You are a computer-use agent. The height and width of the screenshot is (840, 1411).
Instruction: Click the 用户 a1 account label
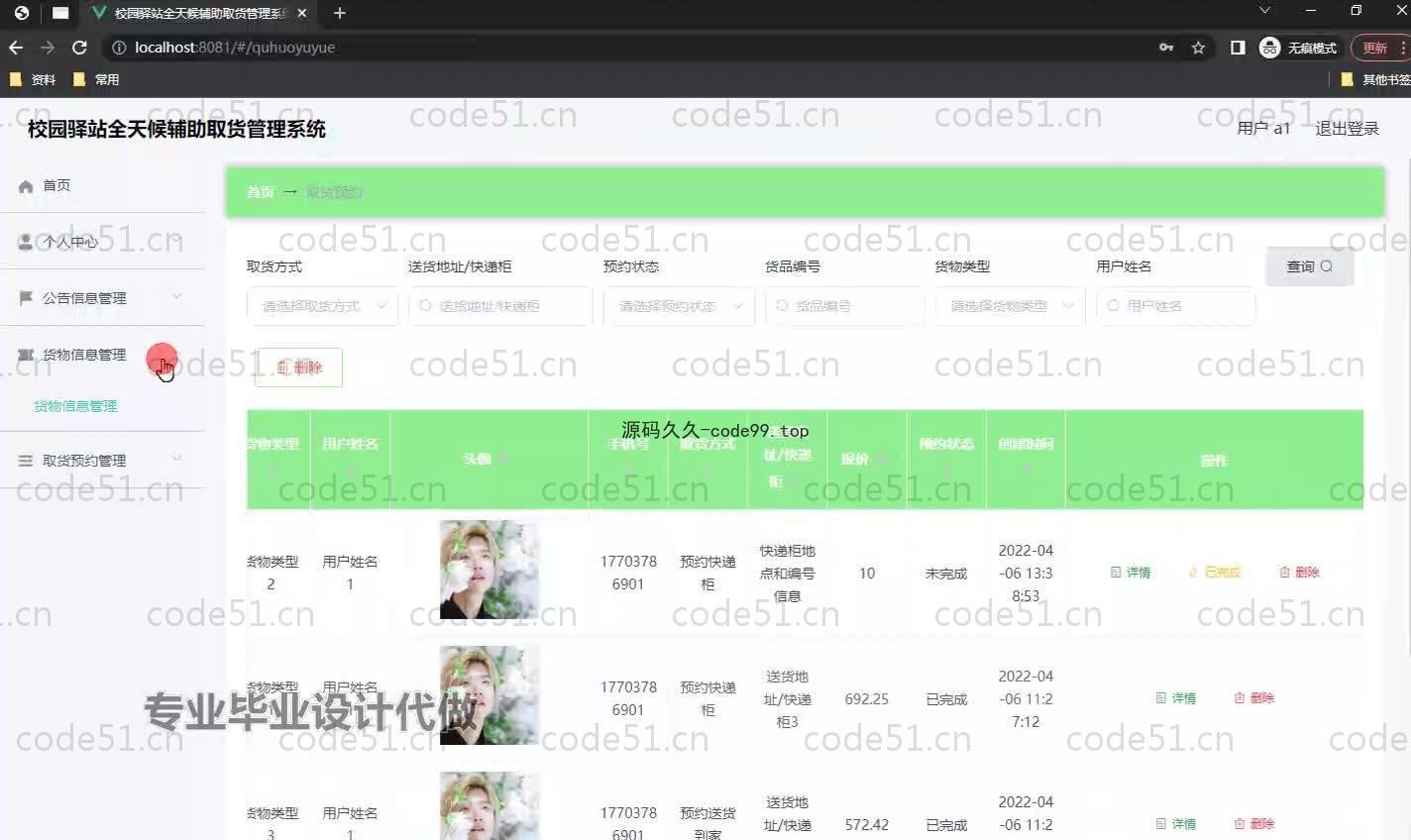[1263, 129]
